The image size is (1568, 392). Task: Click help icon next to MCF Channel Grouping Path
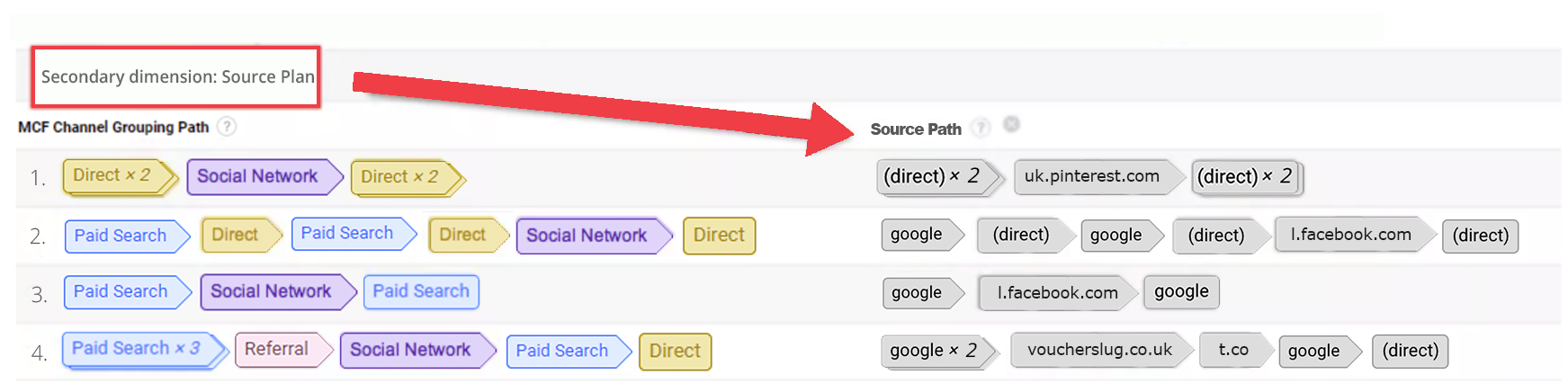228,127
